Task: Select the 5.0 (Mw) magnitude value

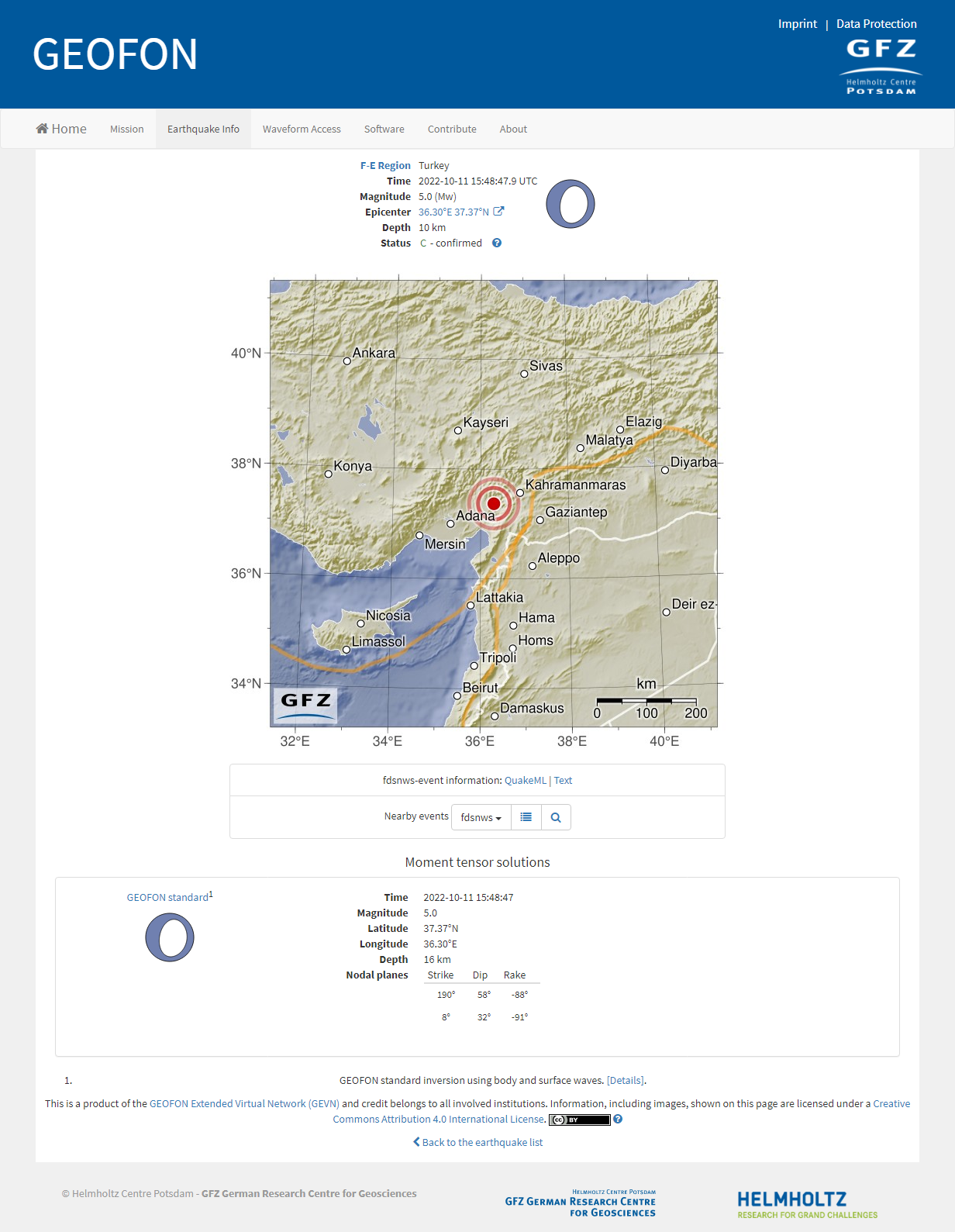Action: click(x=437, y=196)
